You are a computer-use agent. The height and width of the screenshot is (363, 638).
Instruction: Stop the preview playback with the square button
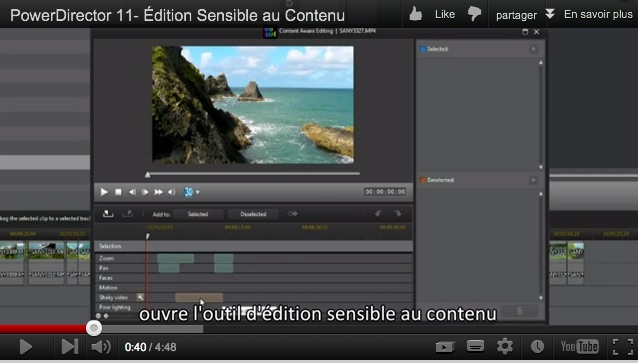(x=118, y=192)
